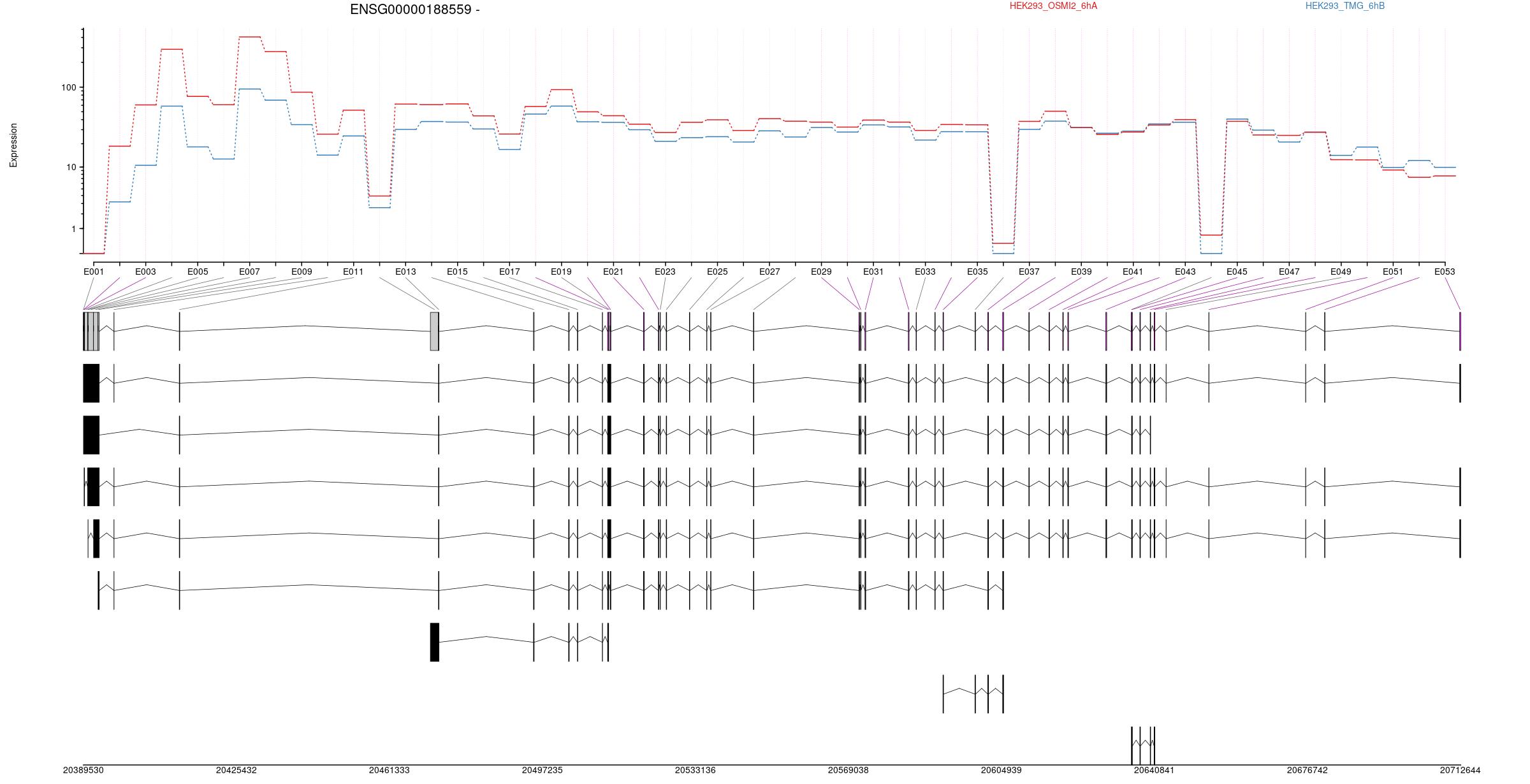Select exon label E033

pyautogui.click(x=925, y=272)
